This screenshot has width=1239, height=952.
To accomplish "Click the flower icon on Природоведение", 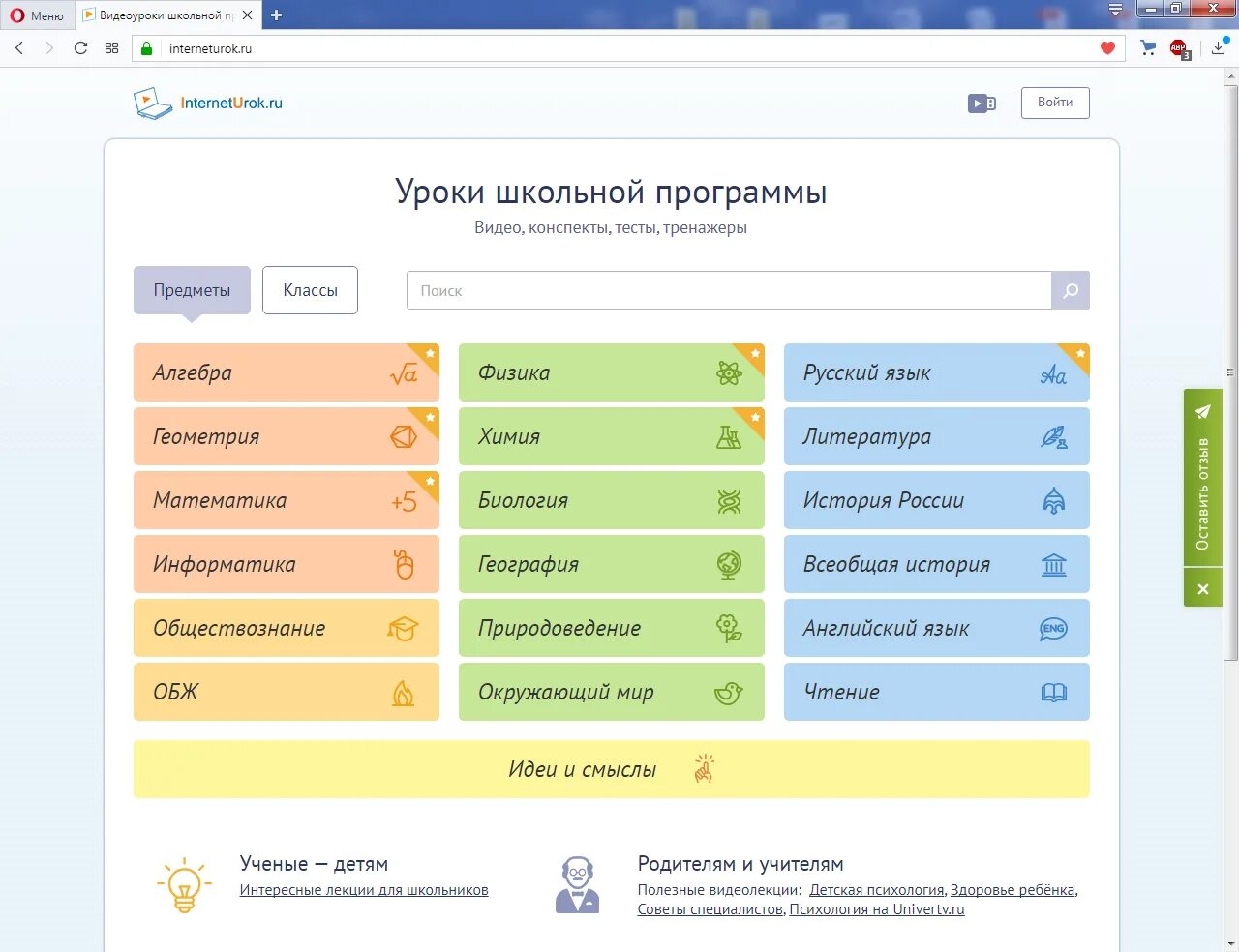I will pyautogui.click(x=729, y=629).
